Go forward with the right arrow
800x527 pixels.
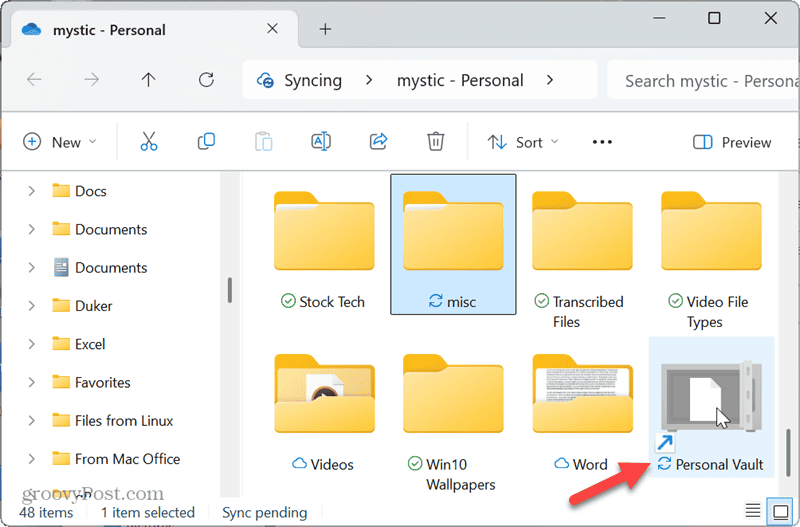pyautogui.click(x=91, y=80)
